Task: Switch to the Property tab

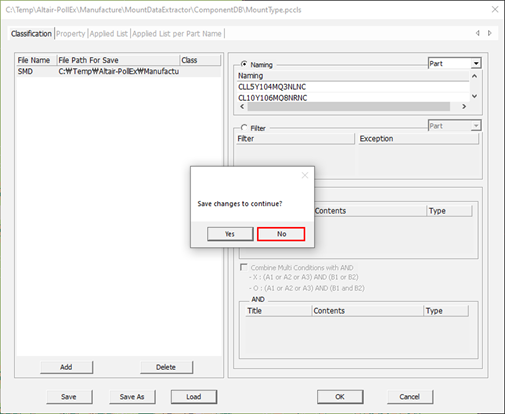Action: 71,34
